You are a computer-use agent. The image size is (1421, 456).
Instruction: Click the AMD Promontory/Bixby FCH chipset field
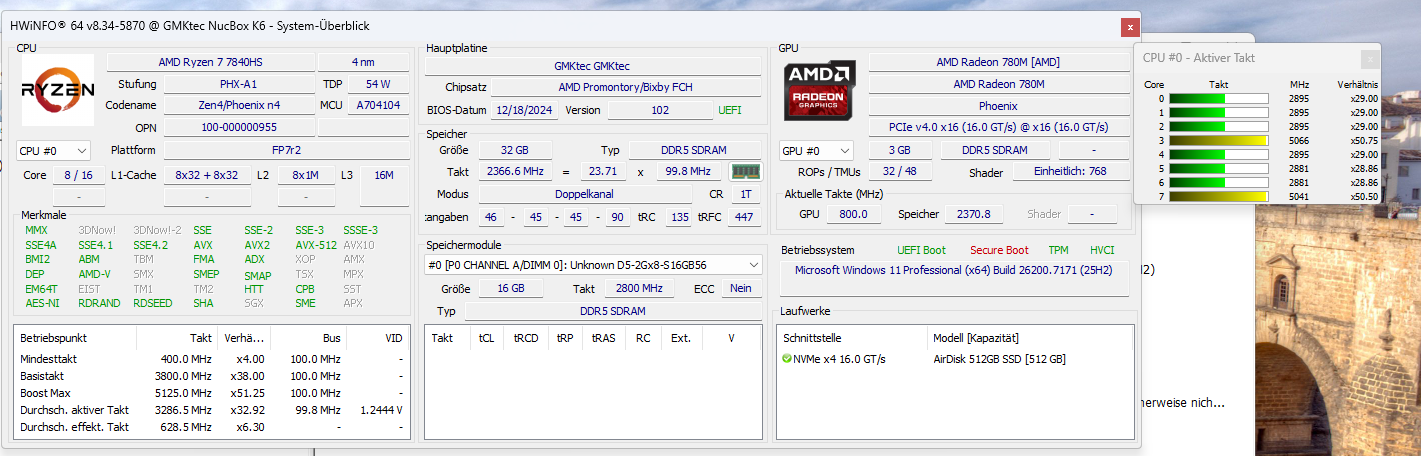coord(627,88)
